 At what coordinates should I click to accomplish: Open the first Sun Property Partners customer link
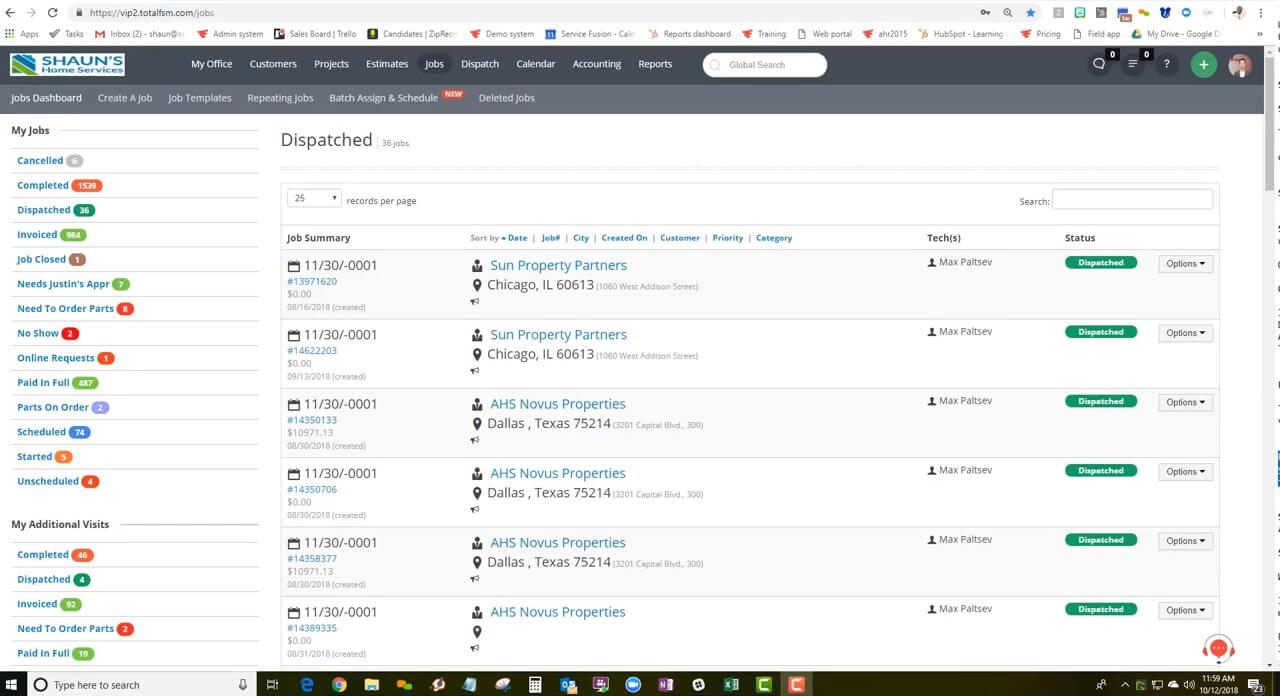(x=558, y=265)
